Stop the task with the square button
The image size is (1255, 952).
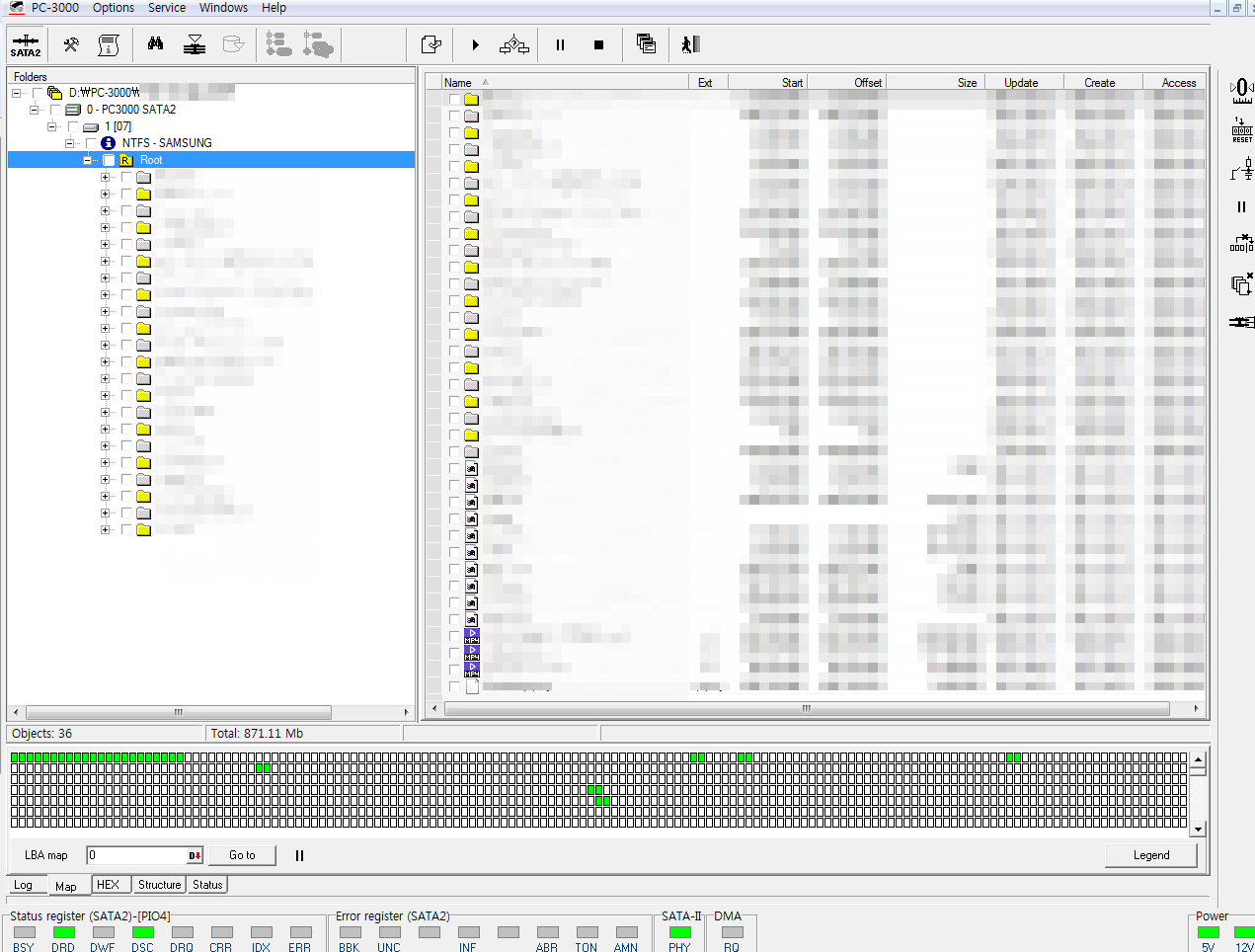point(598,44)
